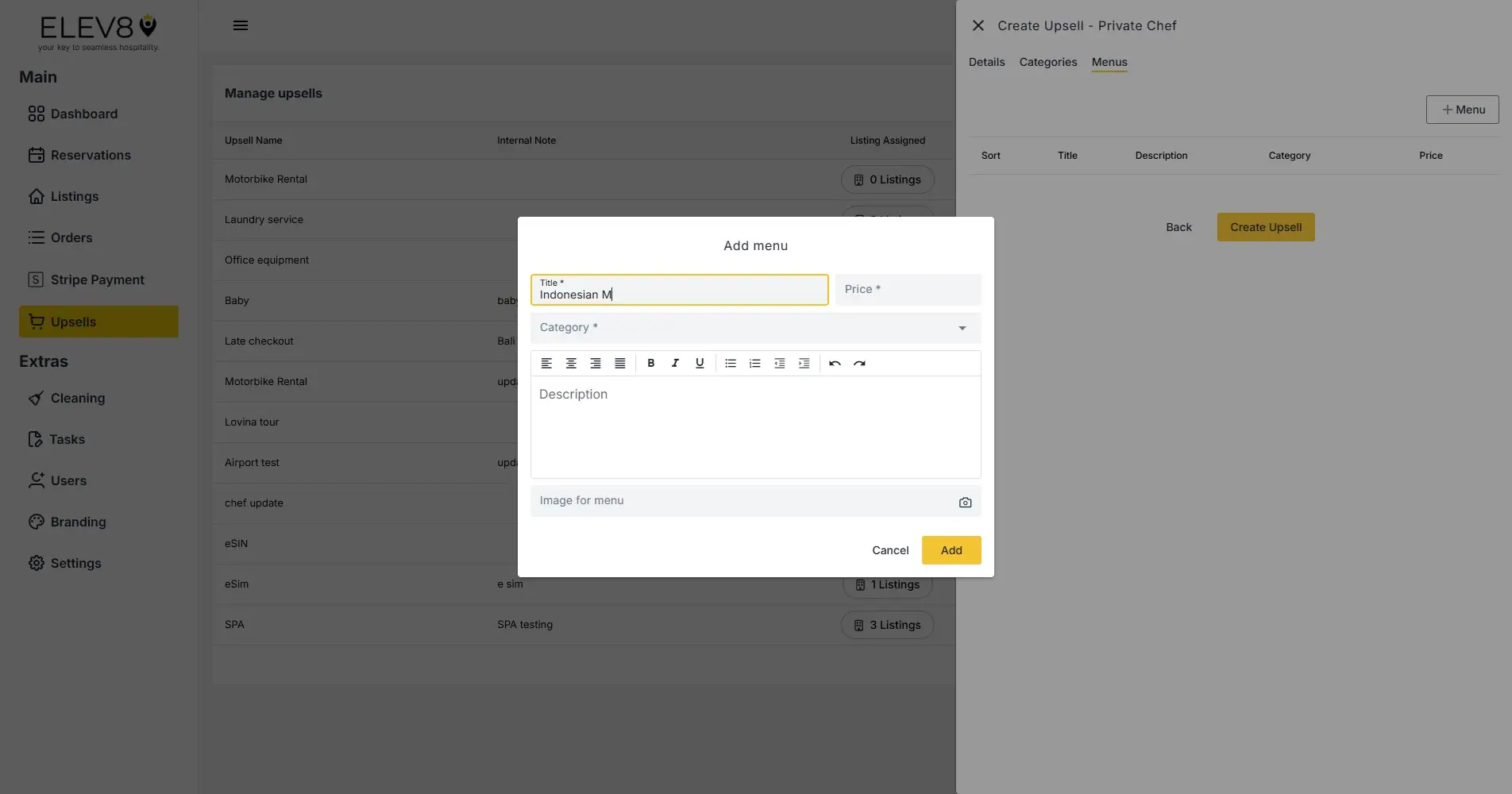
Task: Switch to the Categories tab
Action: [x=1047, y=62]
